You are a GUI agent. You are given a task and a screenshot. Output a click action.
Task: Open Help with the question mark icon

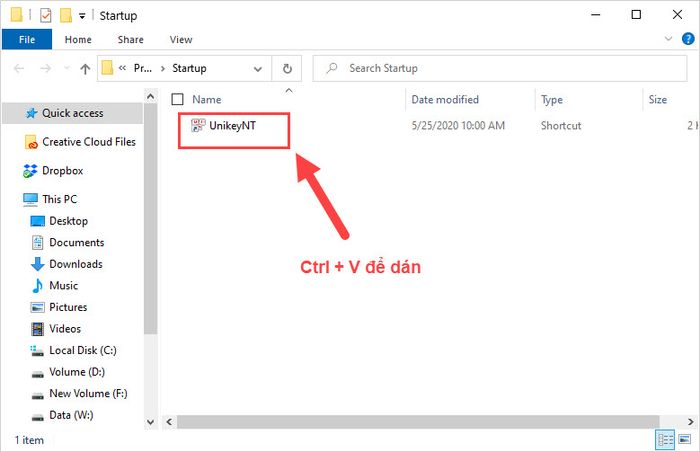(688, 39)
